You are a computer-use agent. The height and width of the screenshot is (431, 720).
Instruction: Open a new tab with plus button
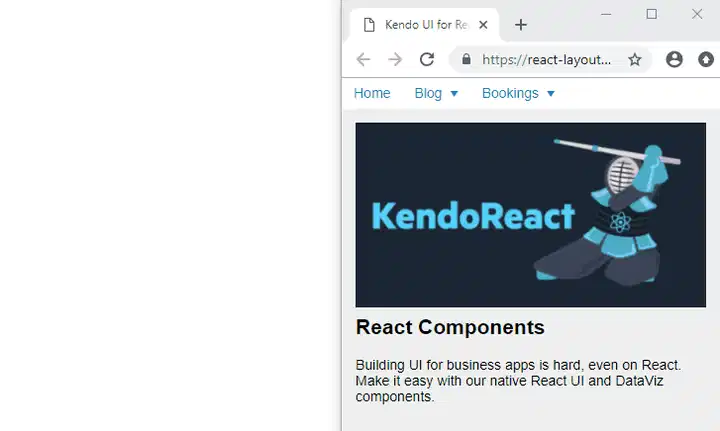(521, 25)
